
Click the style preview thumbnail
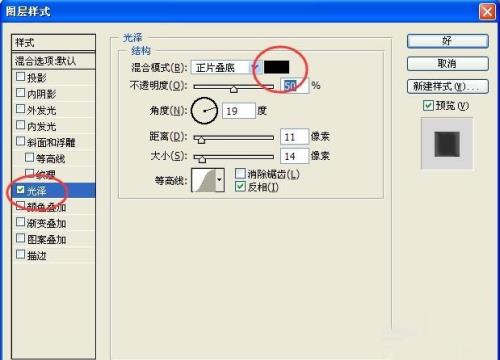(447, 144)
